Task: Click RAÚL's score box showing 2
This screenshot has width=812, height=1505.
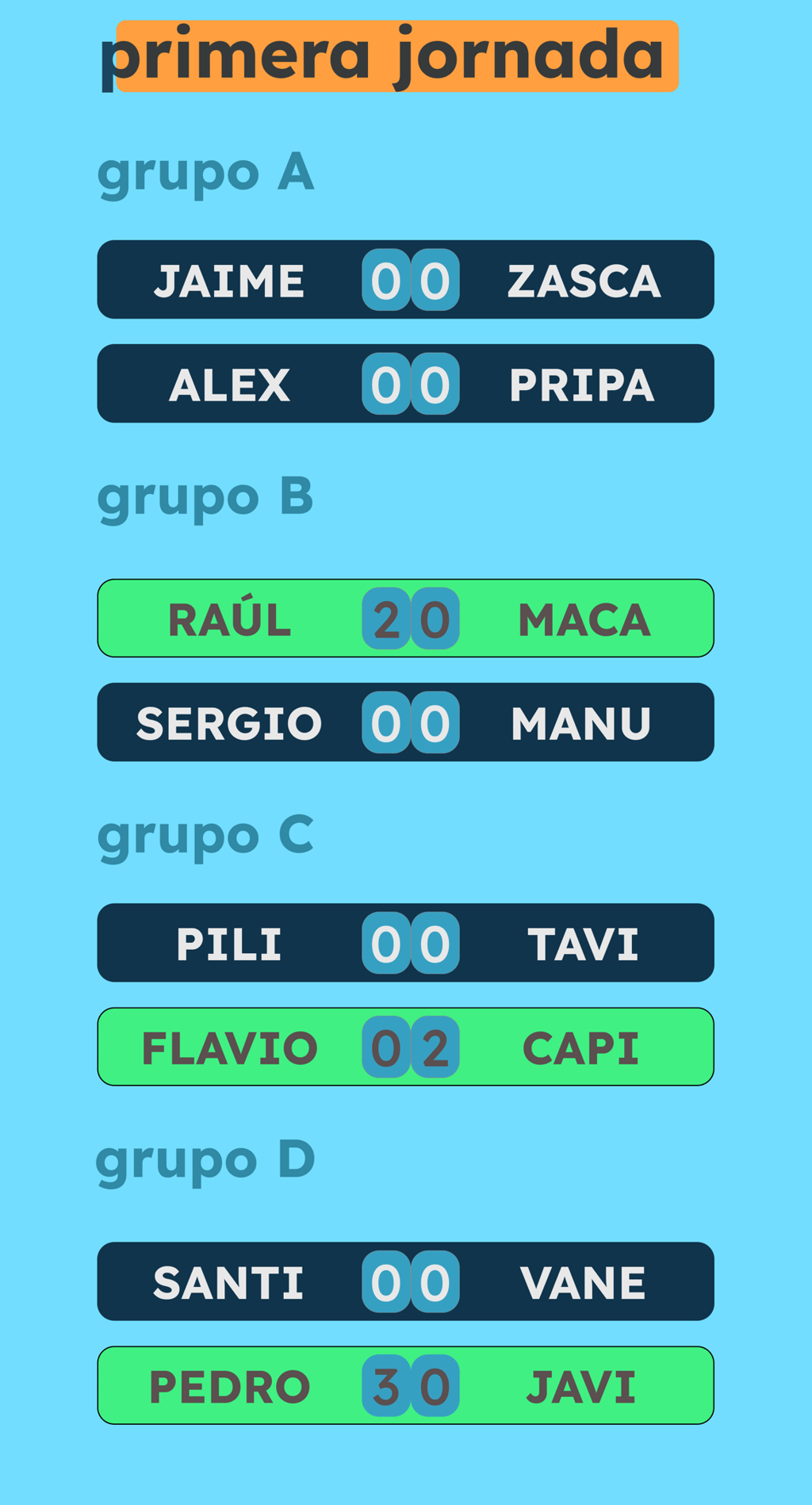Action: [x=386, y=618]
